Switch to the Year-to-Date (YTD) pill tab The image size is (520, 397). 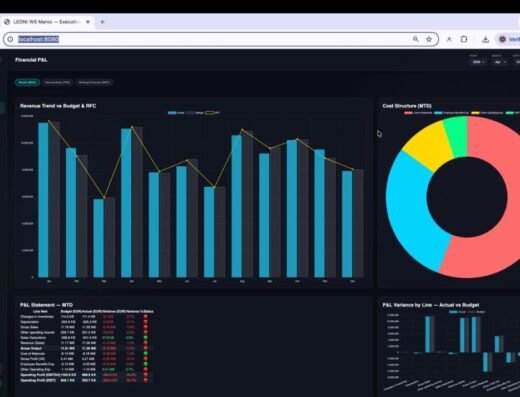coord(57,82)
